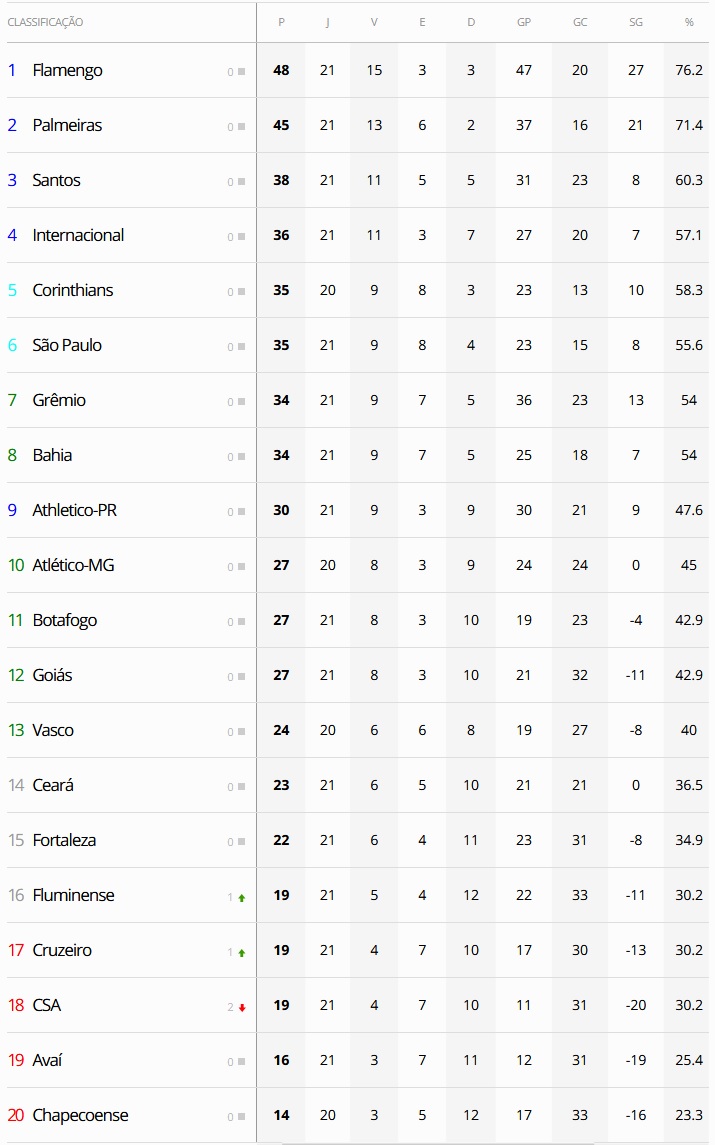Screen dimensions: 715x1145
Task: Click the gray no-change square beside Grêmio
Action: (x=241, y=402)
